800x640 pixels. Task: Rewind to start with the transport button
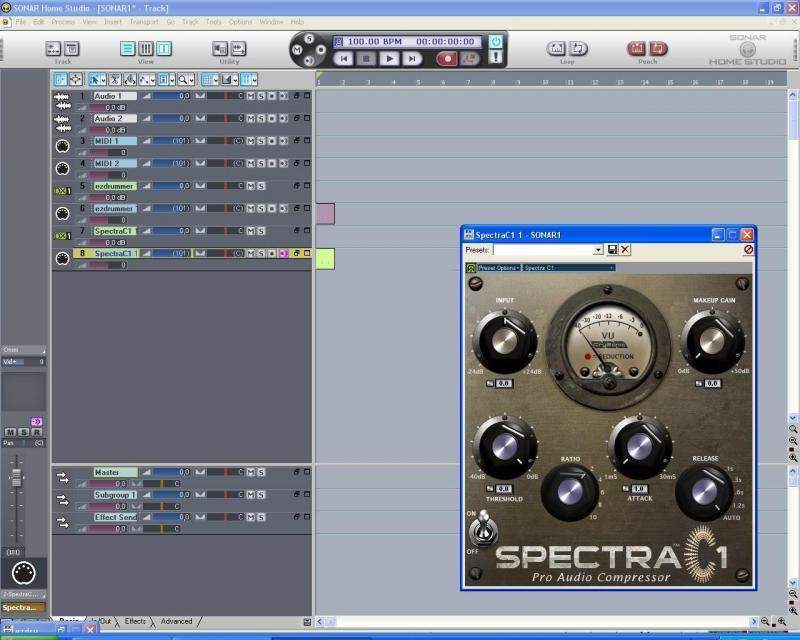tap(344, 59)
